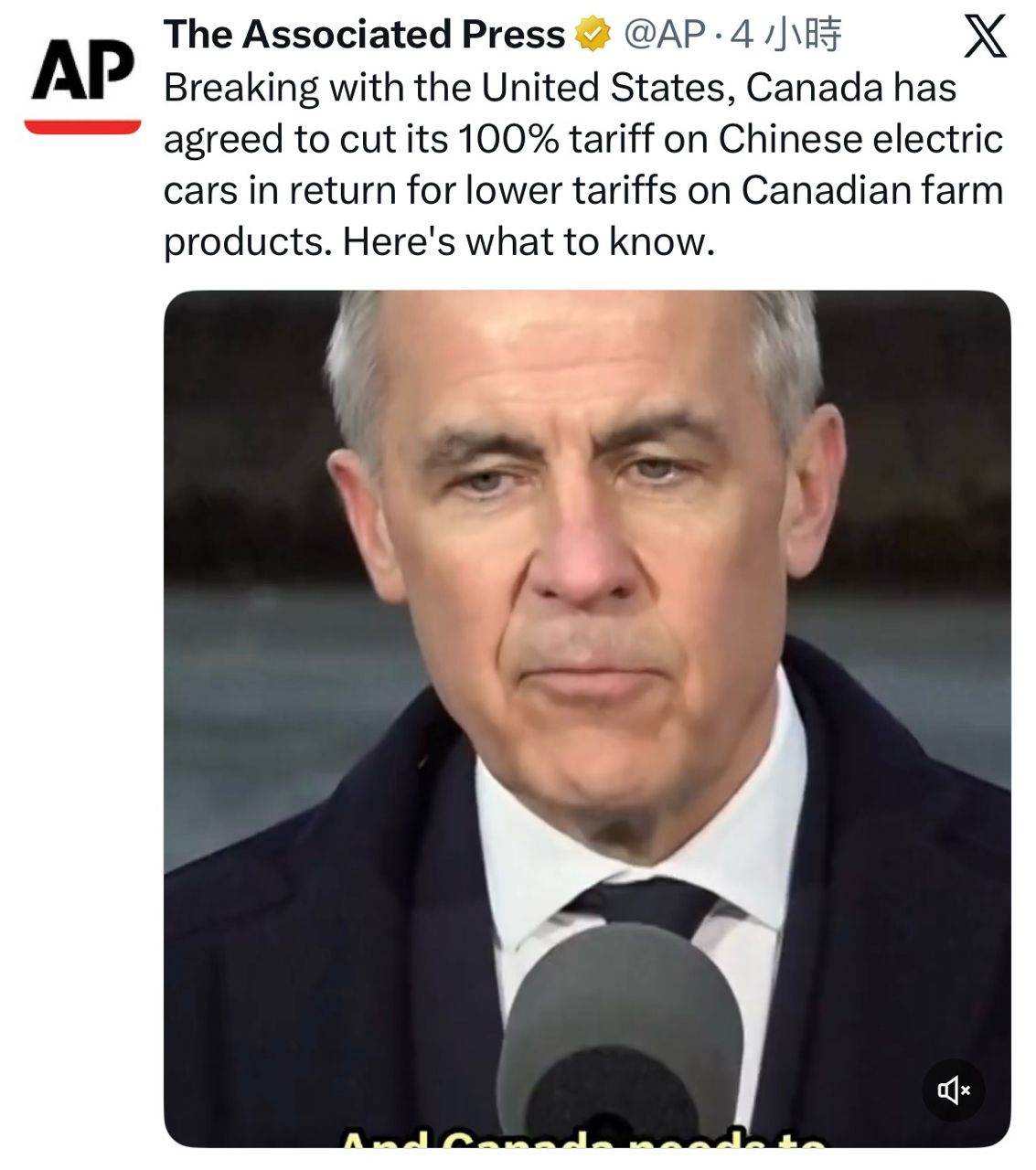Screen dimensions: 1036x1170
Task: Click the X logo icon
Action: [985, 37]
